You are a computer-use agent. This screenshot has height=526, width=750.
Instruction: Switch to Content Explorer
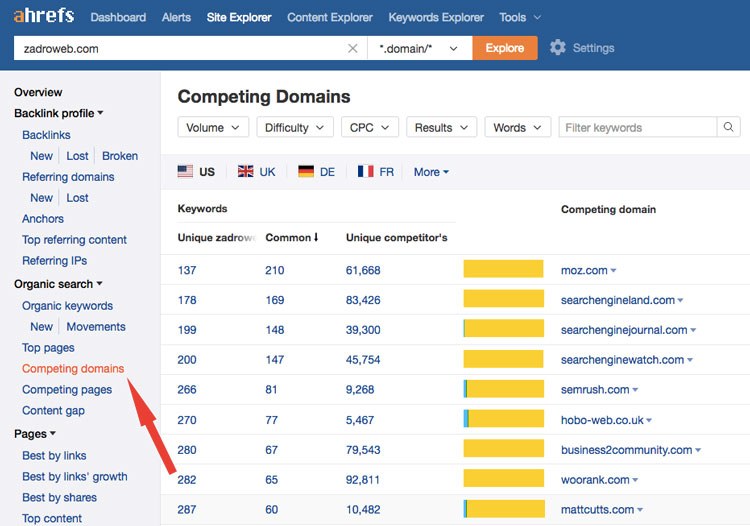330,17
